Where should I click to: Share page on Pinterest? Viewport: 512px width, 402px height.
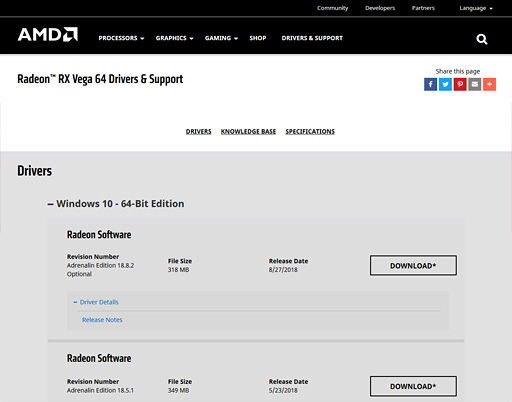point(460,84)
